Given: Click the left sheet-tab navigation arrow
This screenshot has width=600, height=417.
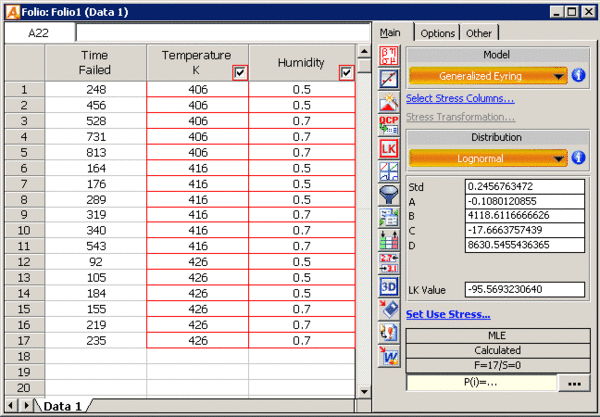Looking at the screenshot, I should [x=11, y=405].
